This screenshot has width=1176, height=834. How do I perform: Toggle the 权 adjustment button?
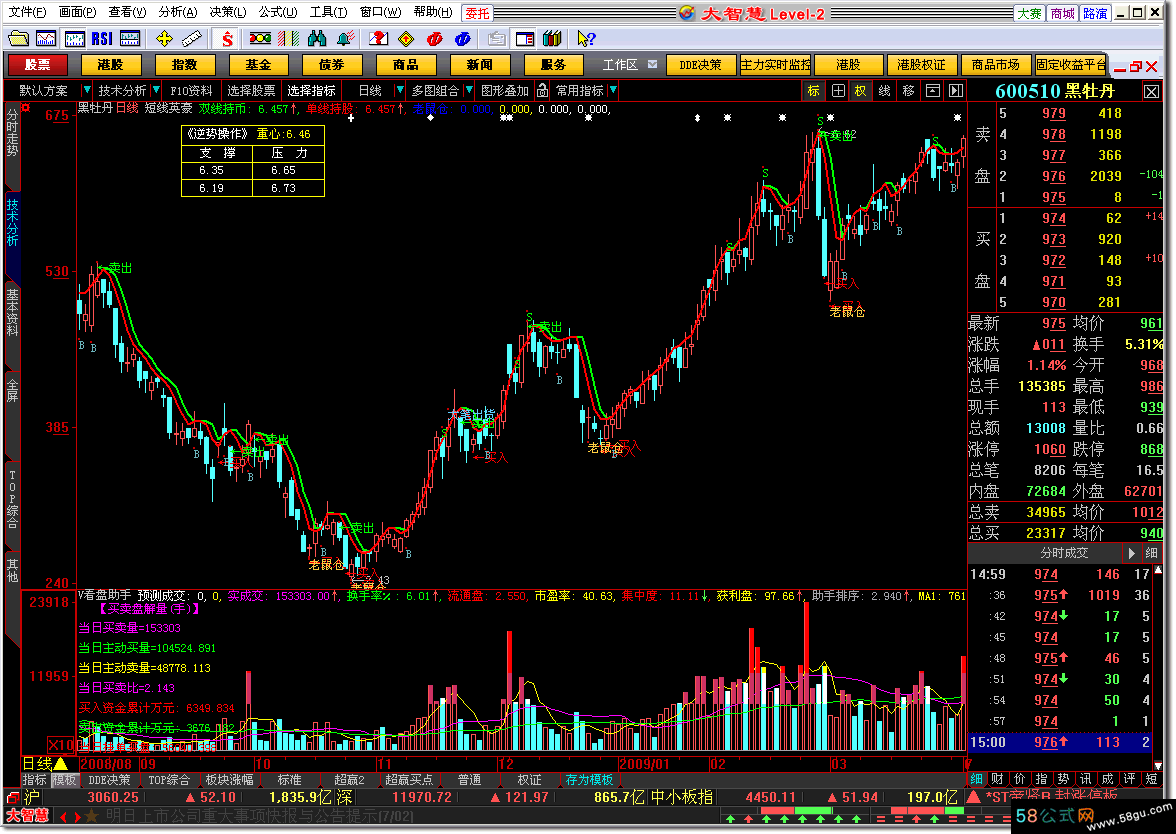[x=860, y=91]
